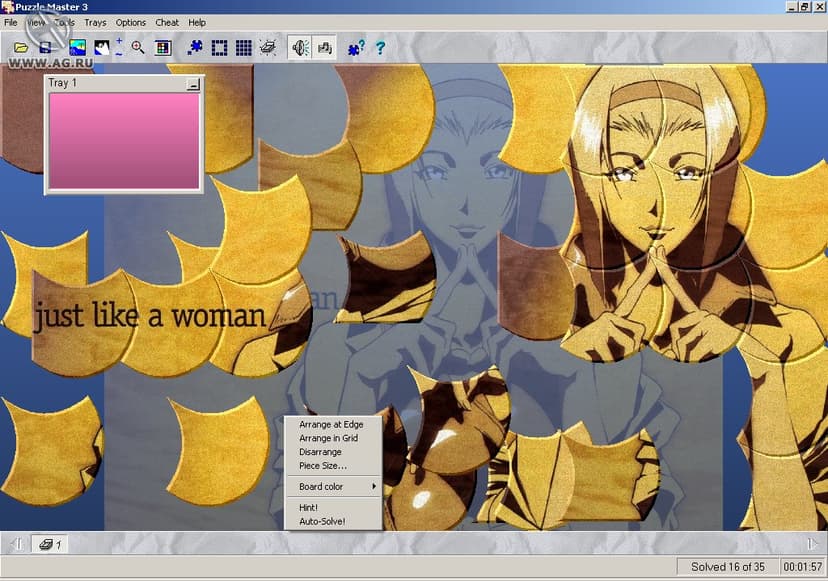
Task: Click the black-and-white ghost image icon
Action: coord(101,48)
